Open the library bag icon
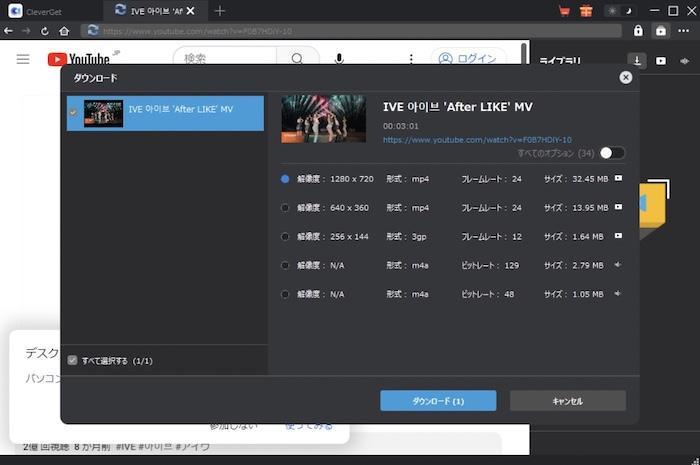This screenshot has width=700, height=465. coord(661,31)
